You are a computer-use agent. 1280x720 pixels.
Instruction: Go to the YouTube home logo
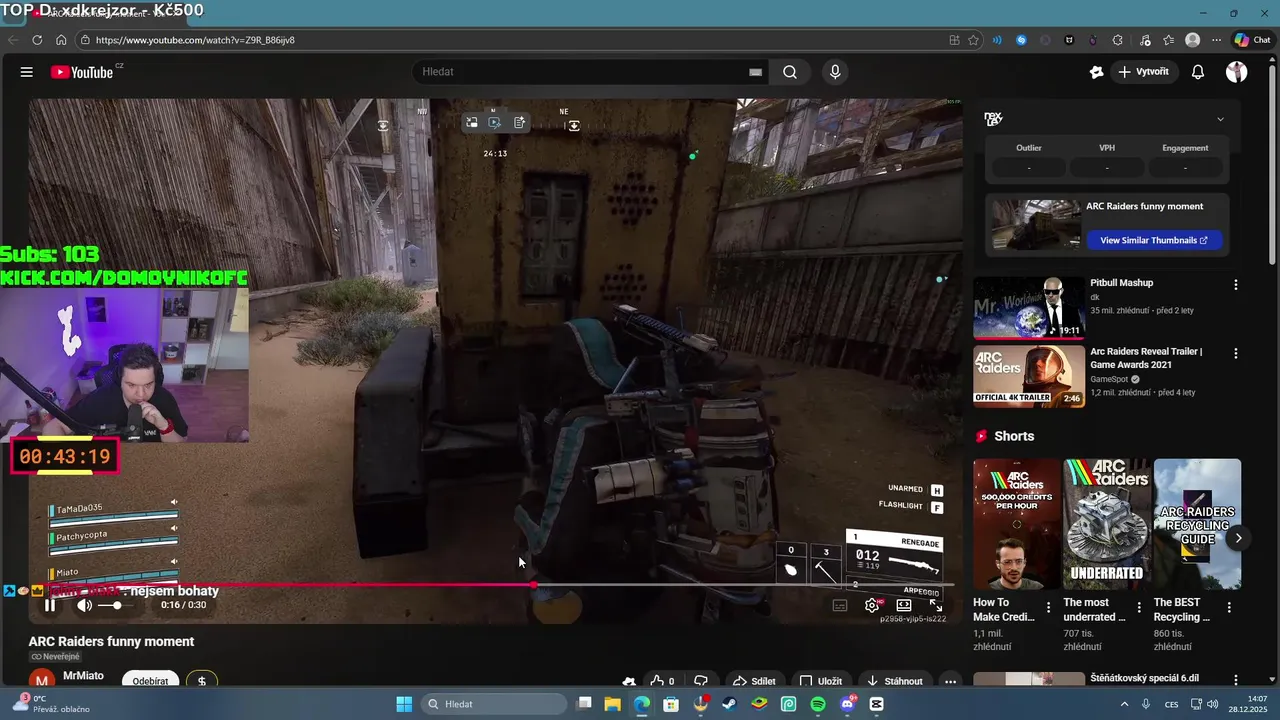tap(82, 72)
